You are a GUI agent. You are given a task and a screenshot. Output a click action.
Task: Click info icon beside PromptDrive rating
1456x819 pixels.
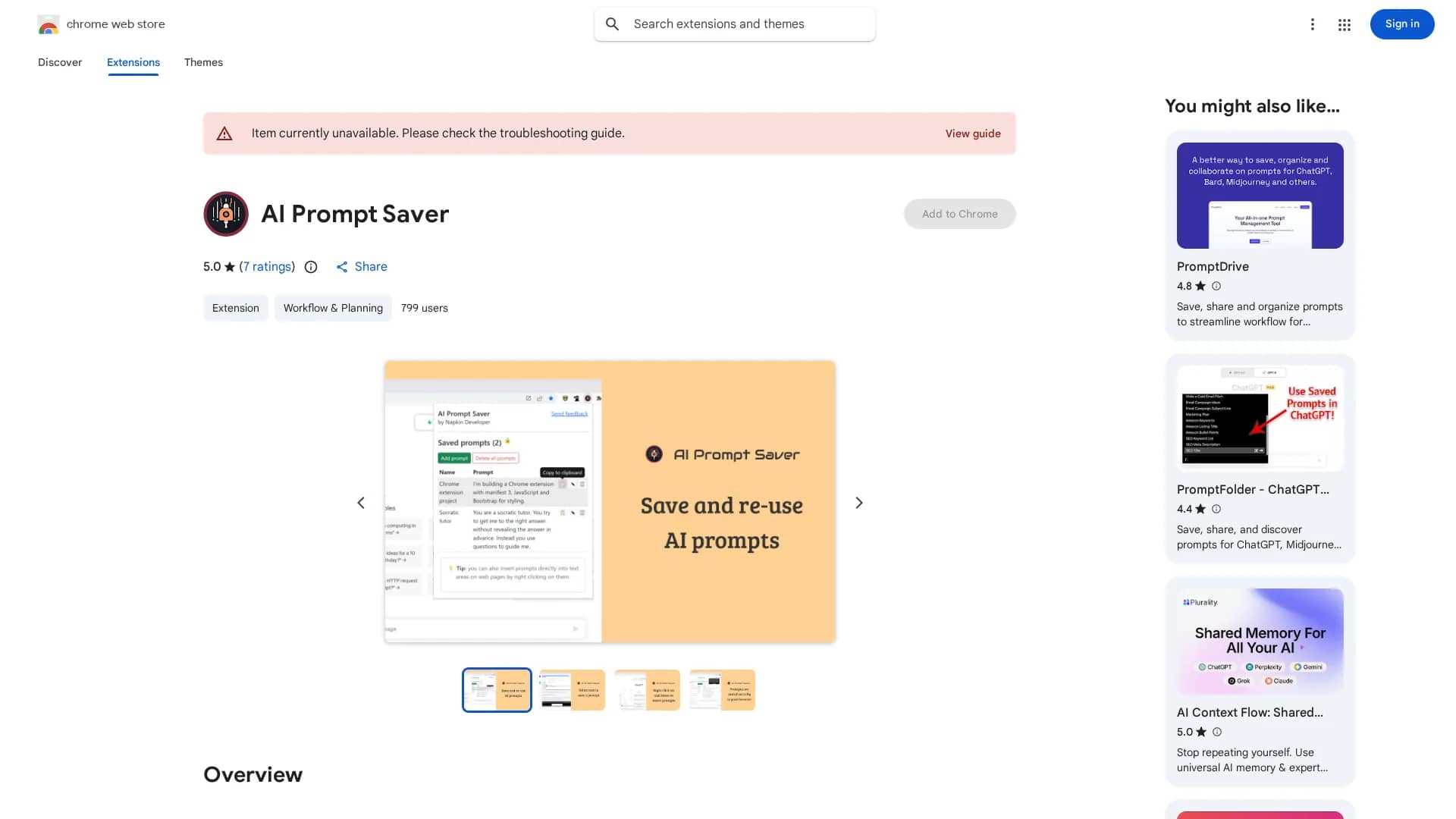pos(1216,286)
